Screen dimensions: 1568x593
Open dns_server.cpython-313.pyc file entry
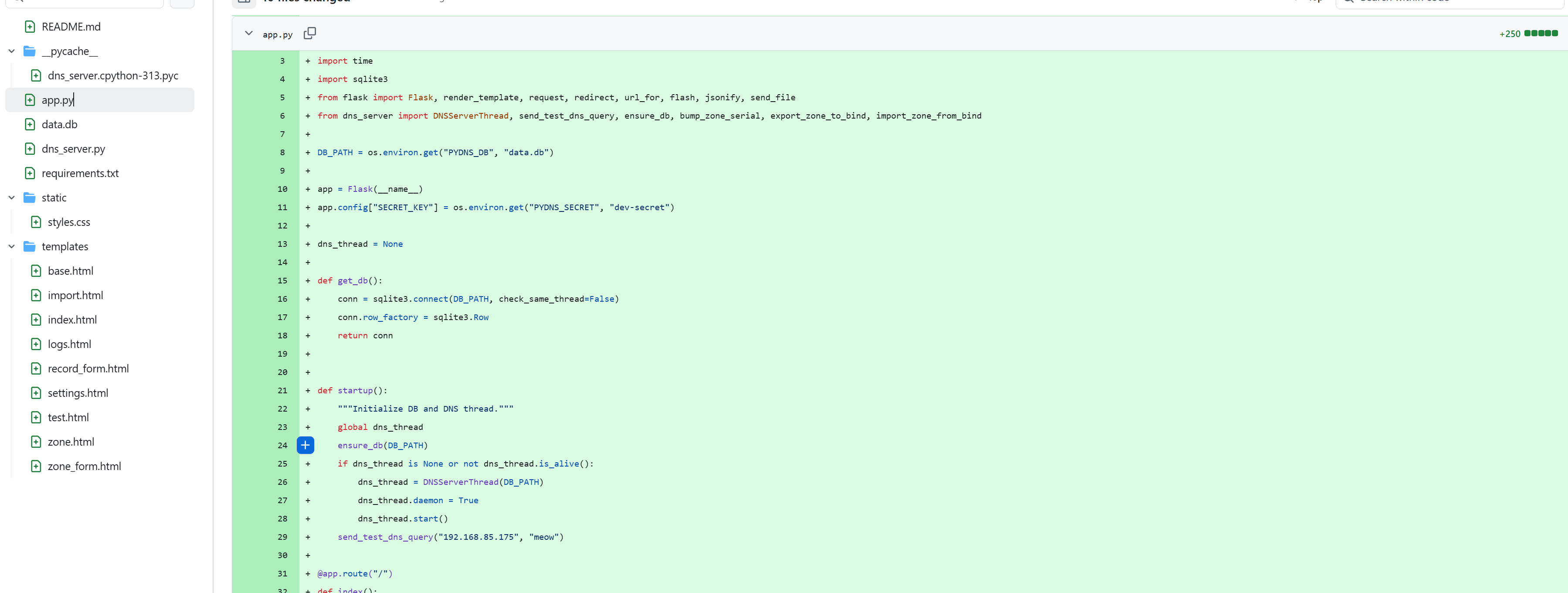click(x=112, y=75)
